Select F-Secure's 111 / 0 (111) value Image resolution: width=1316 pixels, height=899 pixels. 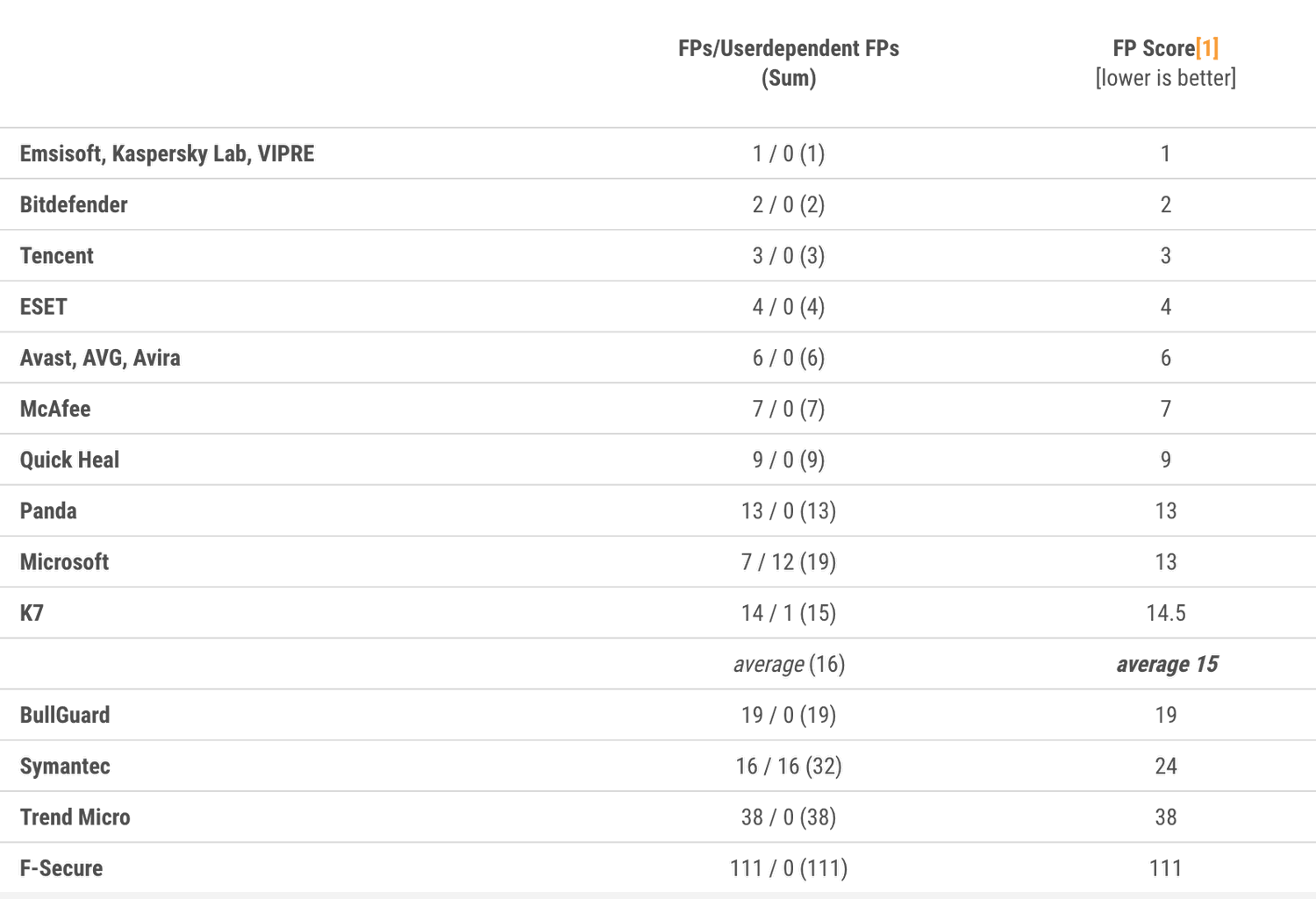(x=788, y=868)
